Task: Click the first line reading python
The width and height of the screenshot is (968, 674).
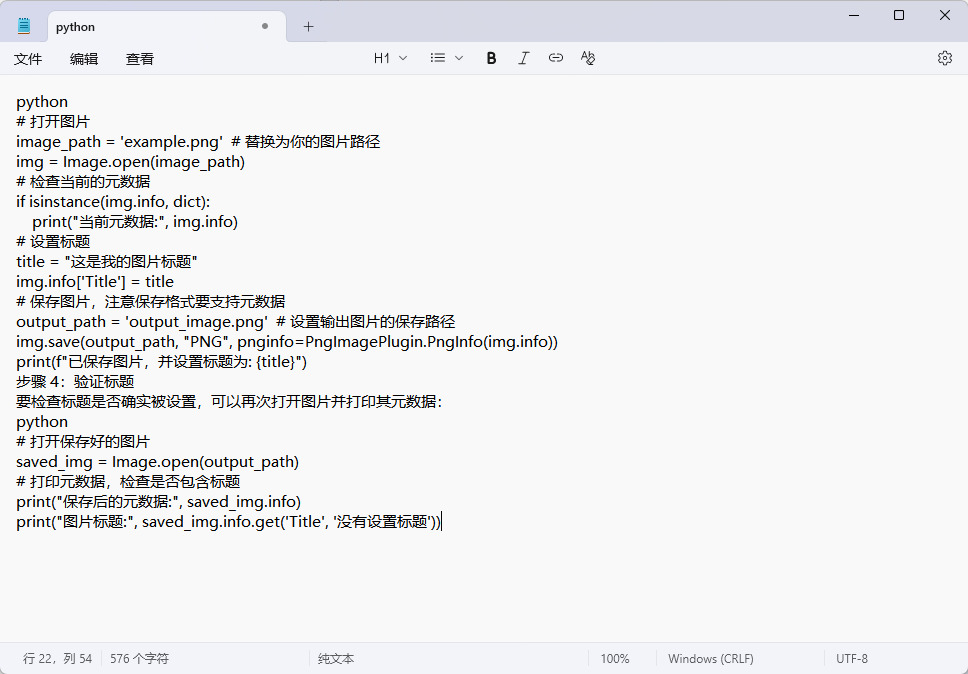Action: (42, 102)
